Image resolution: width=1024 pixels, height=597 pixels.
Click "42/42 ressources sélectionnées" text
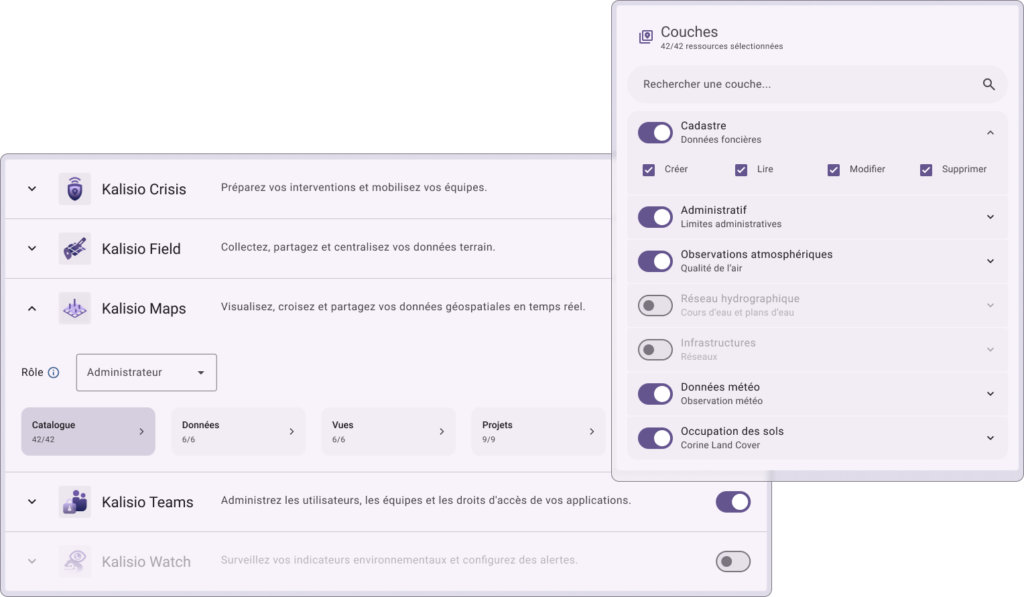coord(722,46)
